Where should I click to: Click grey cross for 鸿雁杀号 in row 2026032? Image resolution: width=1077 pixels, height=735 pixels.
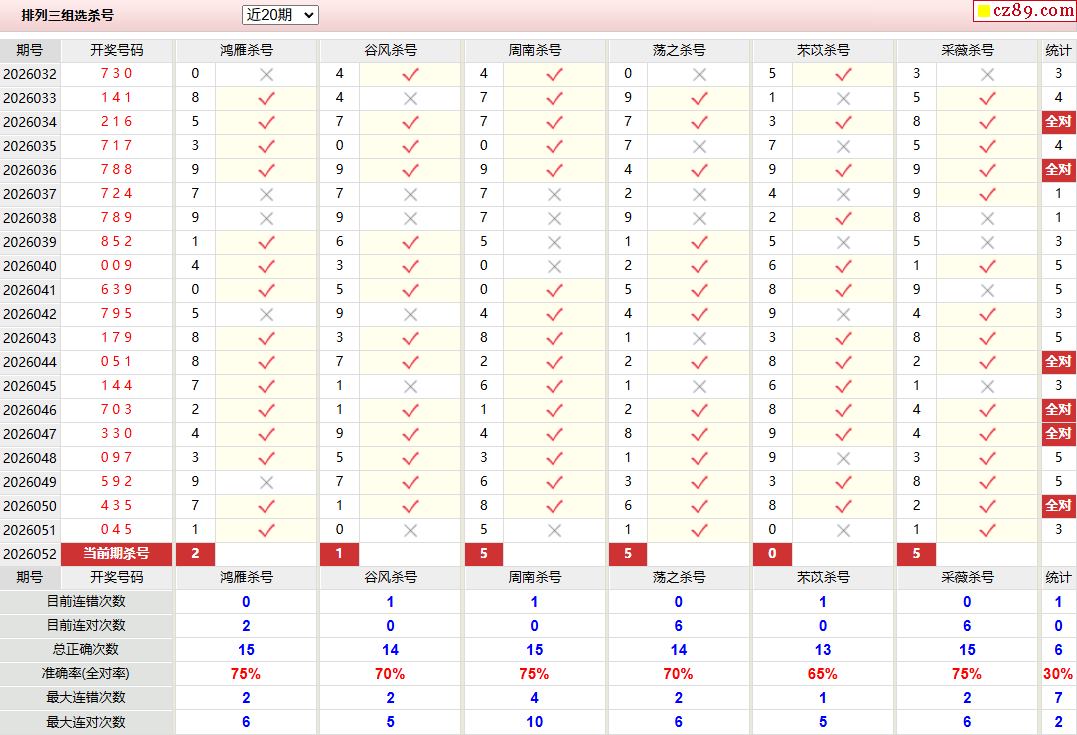(266, 74)
